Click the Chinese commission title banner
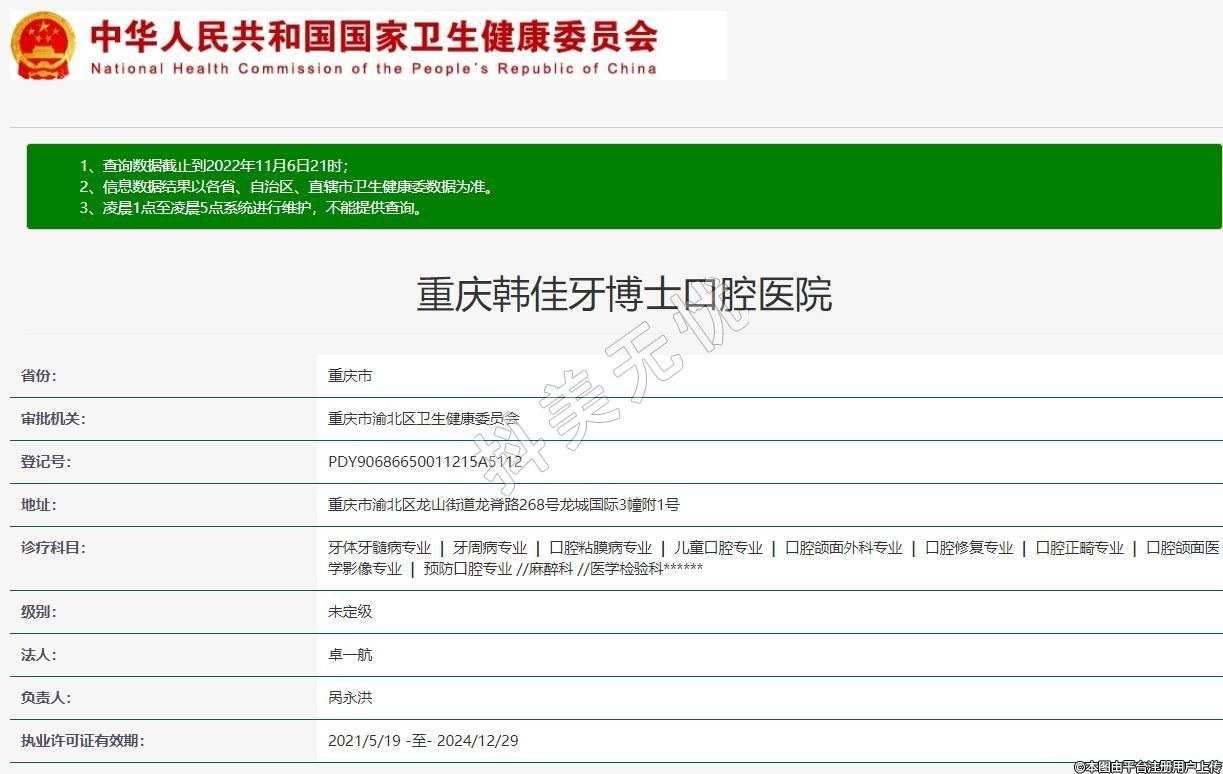Screen dimensions: 1223x774 point(374,36)
